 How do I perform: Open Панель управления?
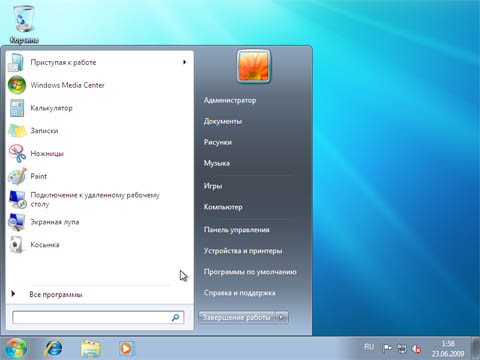[236, 230]
